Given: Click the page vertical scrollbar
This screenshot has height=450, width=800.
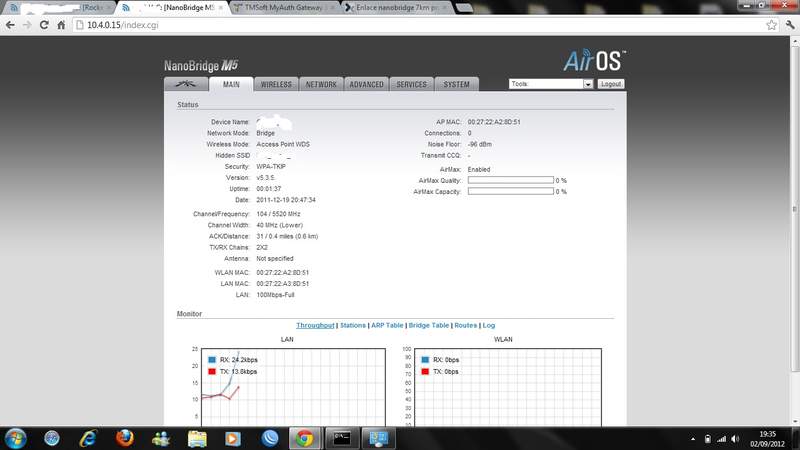Looking at the screenshot, I should [x=795, y=209].
